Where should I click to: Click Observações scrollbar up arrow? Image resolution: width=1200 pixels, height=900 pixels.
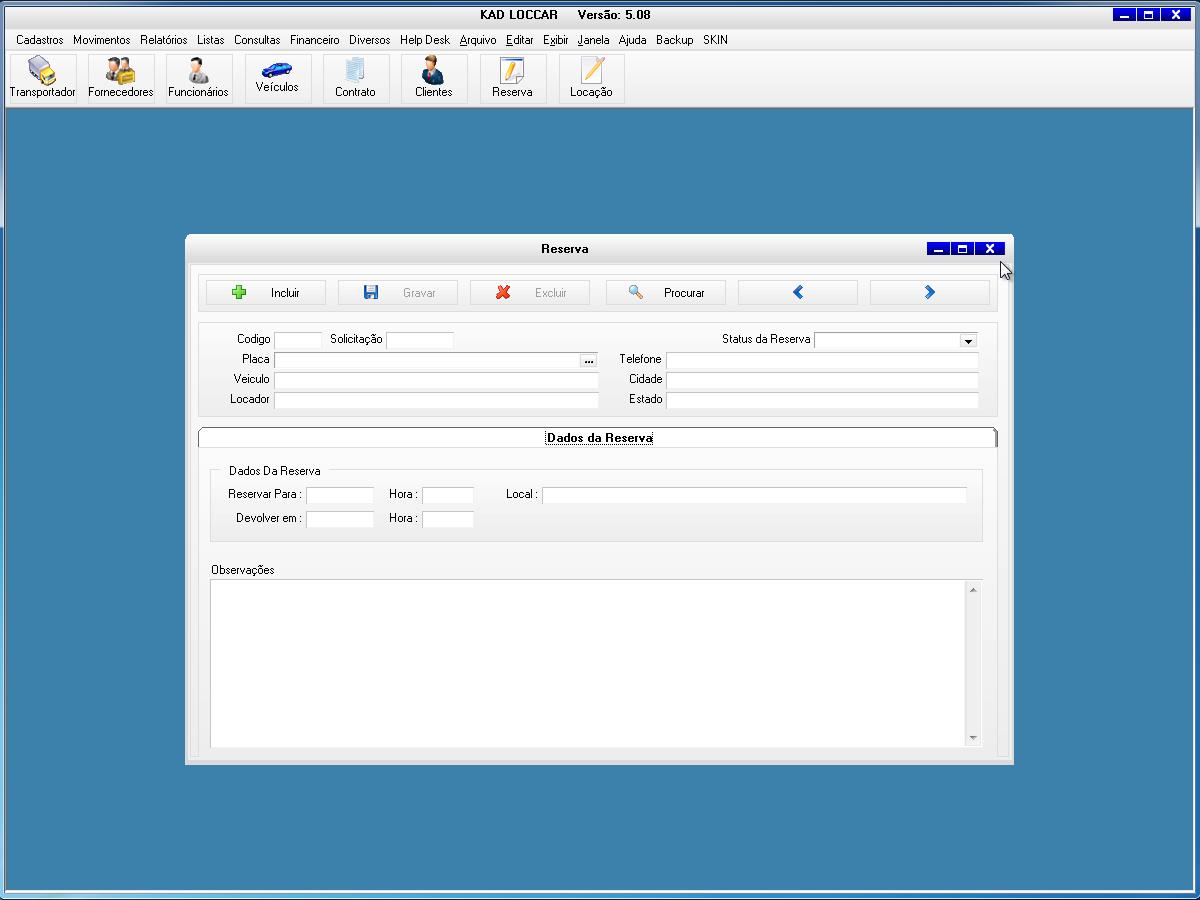point(973,590)
